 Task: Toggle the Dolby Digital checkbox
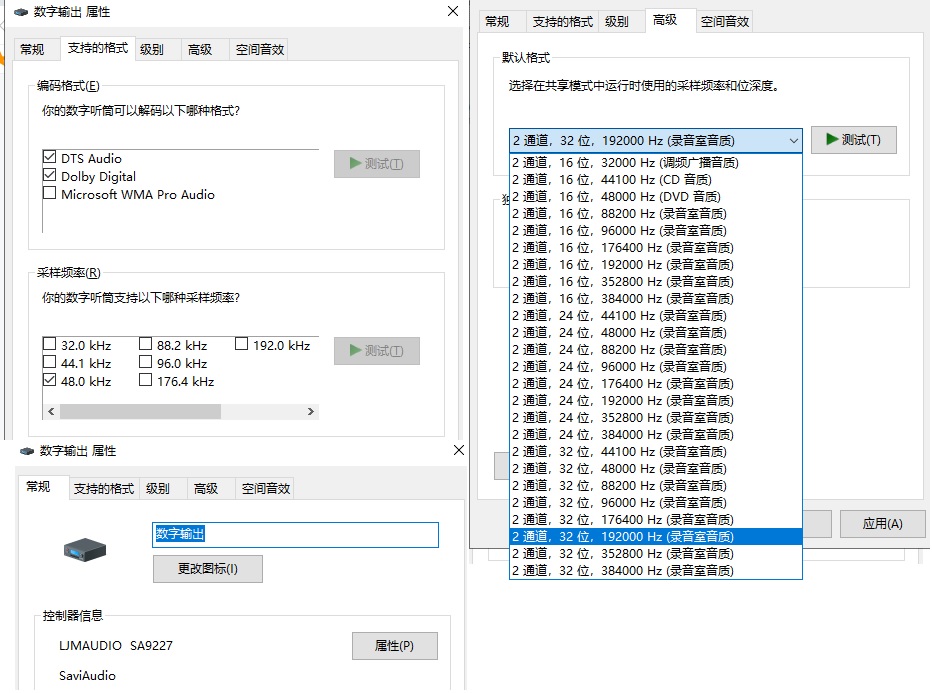click(50, 175)
